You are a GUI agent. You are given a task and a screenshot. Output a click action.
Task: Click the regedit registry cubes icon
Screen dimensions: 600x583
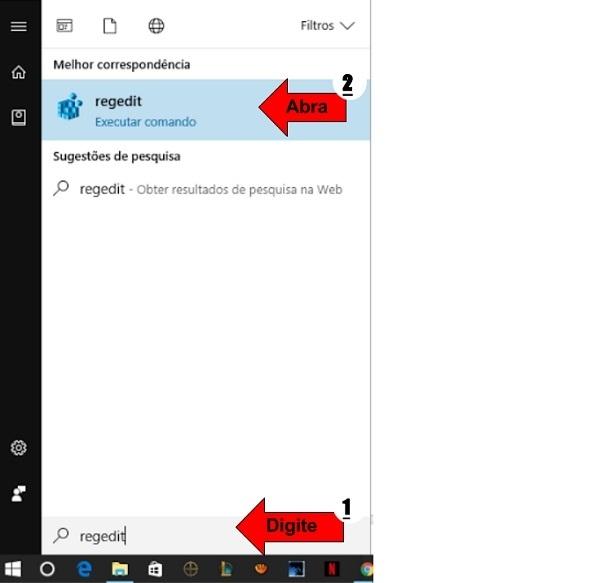point(70,106)
